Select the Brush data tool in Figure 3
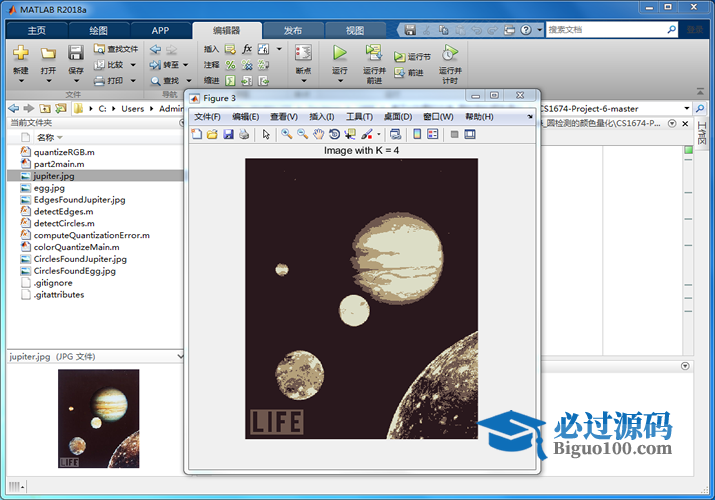The height and width of the screenshot is (500, 715). tap(367, 134)
